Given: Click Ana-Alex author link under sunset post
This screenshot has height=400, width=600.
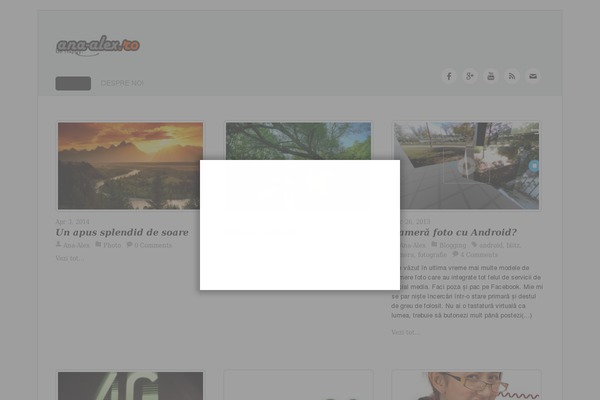Looking at the screenshot, I should click(x=76, y=245).
